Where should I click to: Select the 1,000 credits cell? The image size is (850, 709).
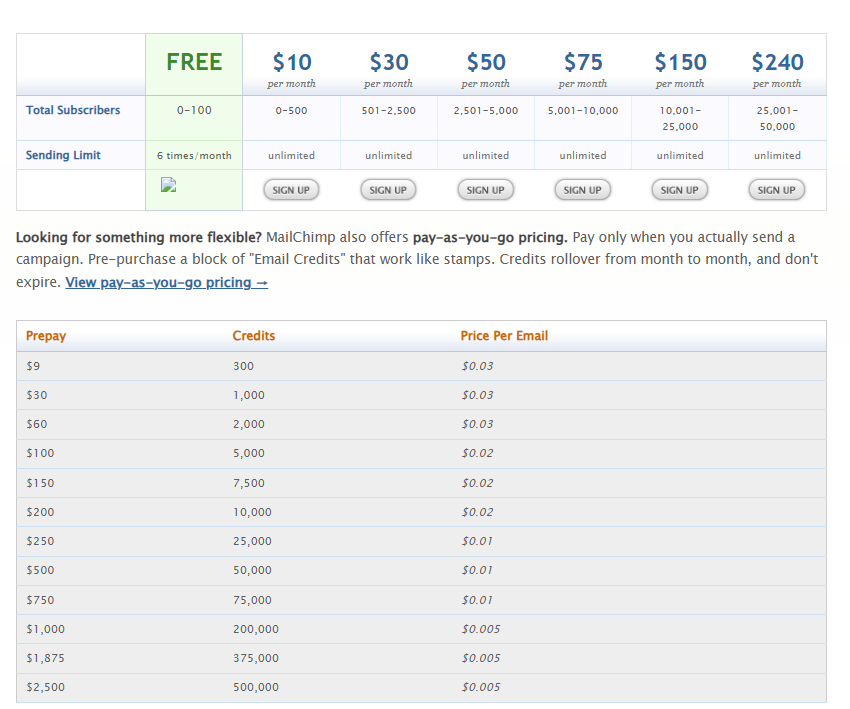coord(249,395)
